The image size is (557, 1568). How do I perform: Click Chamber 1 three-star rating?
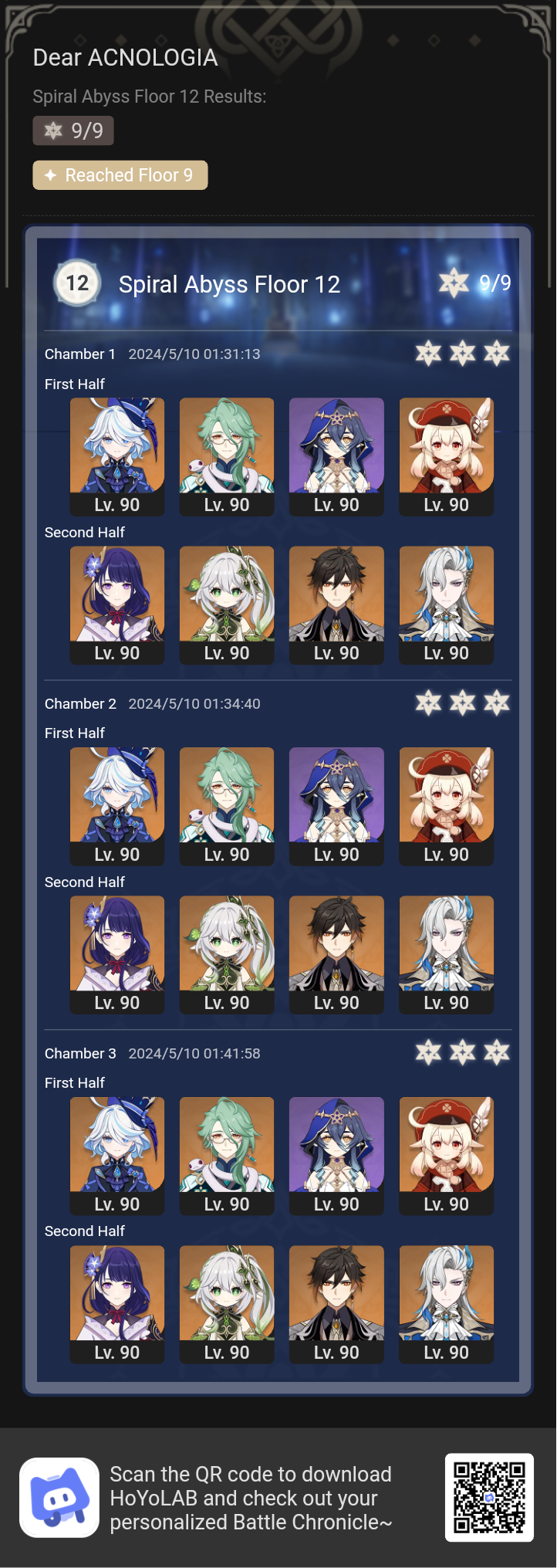click(462, 354)
